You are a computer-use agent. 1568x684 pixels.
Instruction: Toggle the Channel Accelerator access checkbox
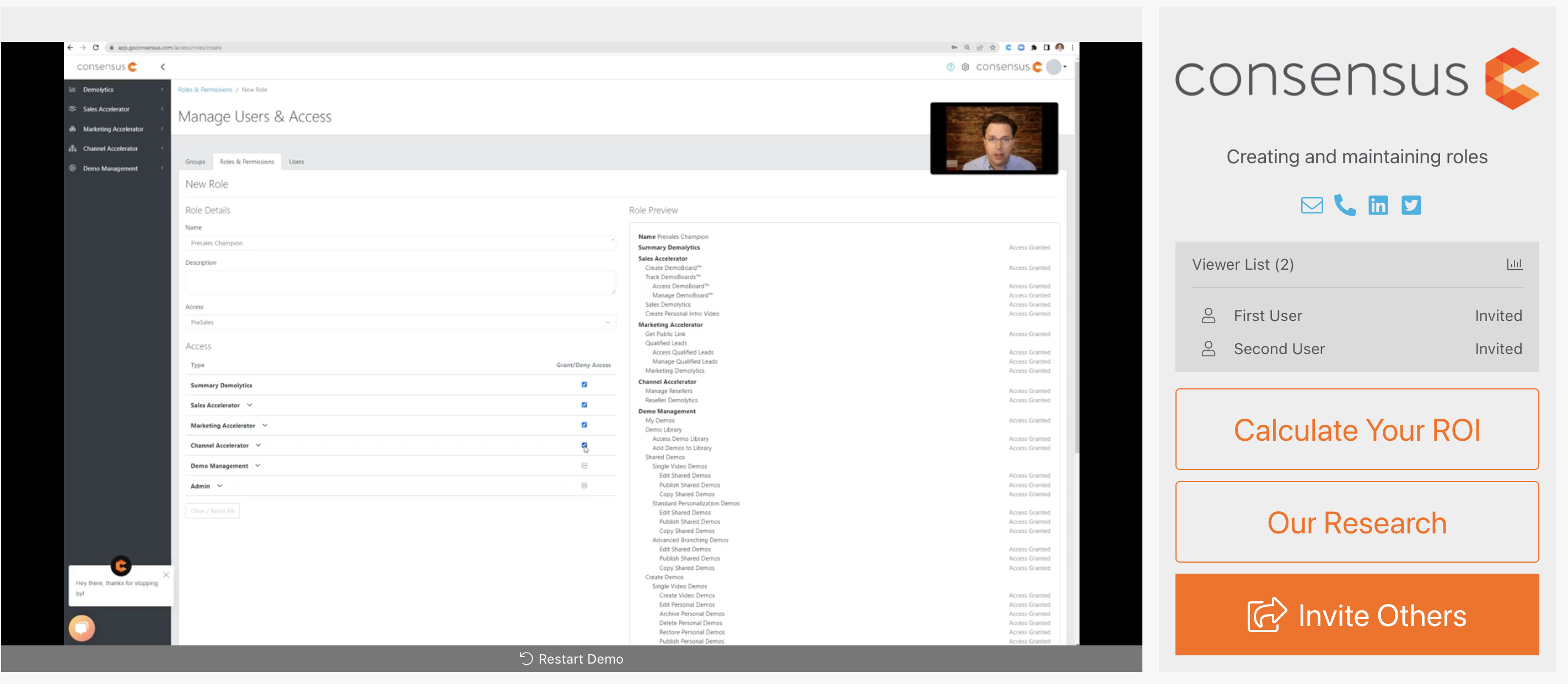584,445
